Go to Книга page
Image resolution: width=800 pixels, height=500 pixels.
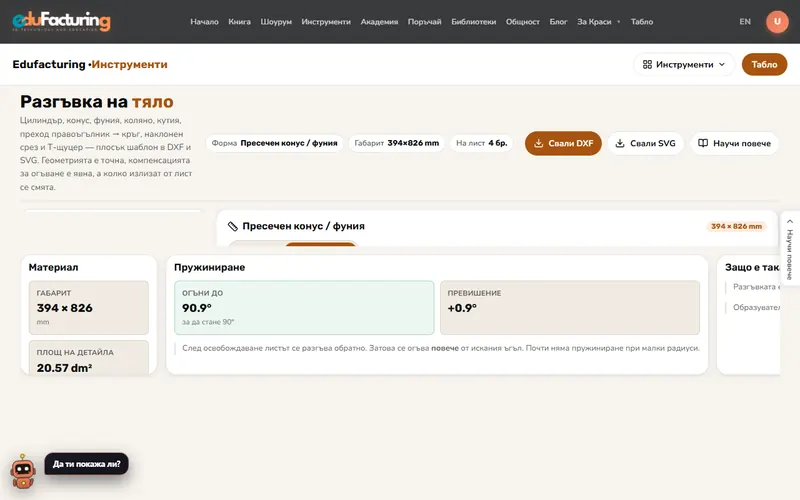[239, 22]
